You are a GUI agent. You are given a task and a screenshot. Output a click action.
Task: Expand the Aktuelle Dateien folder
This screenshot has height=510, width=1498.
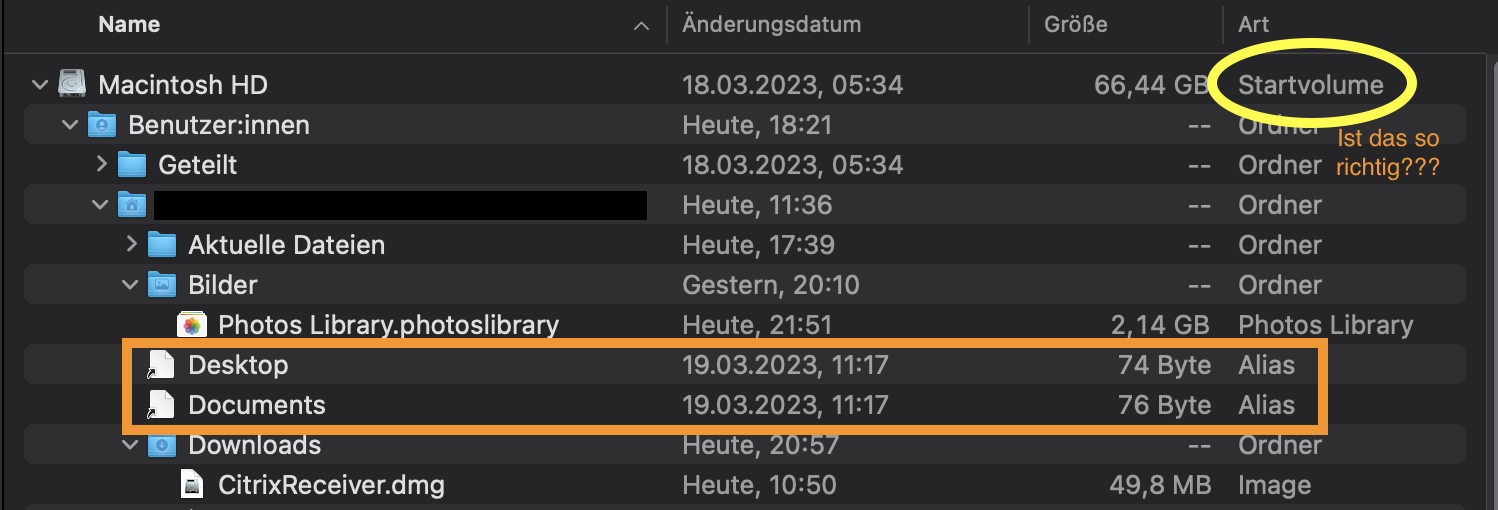coord(130,245)
